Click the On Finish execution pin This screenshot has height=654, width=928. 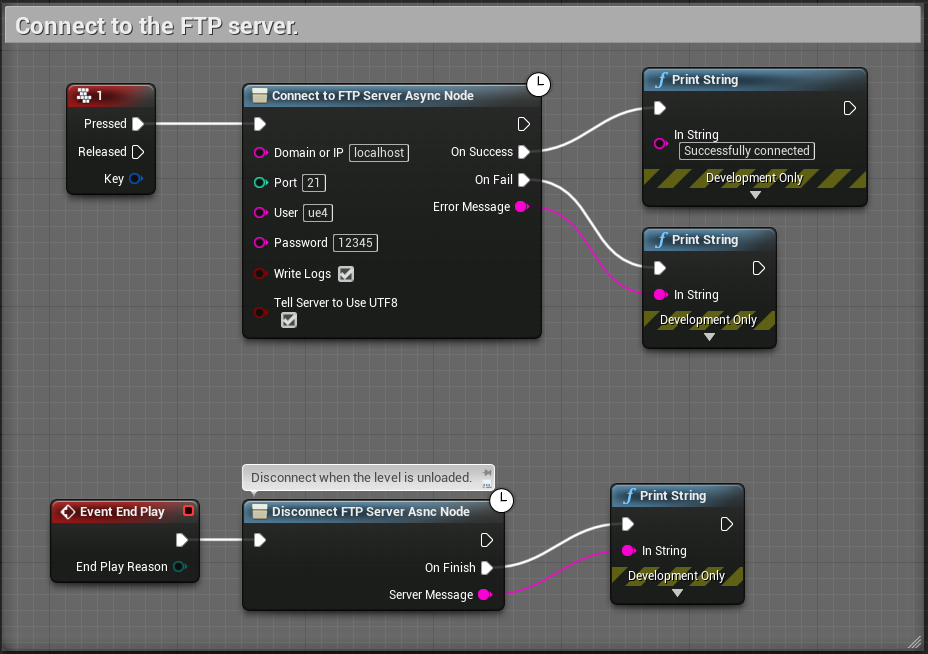click(486, 568)
